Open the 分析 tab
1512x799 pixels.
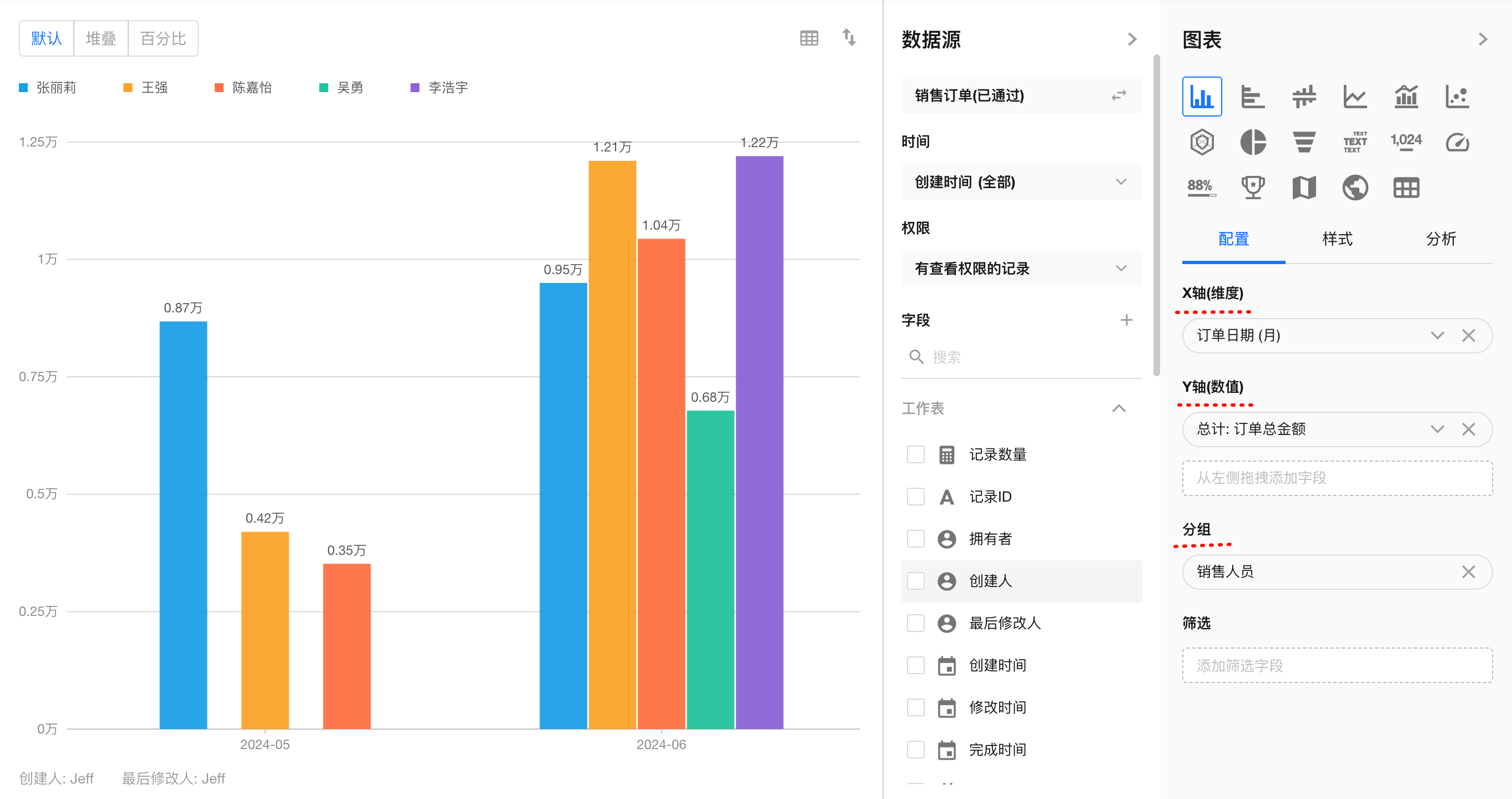pyautogui.click(x=1440, y=239)
